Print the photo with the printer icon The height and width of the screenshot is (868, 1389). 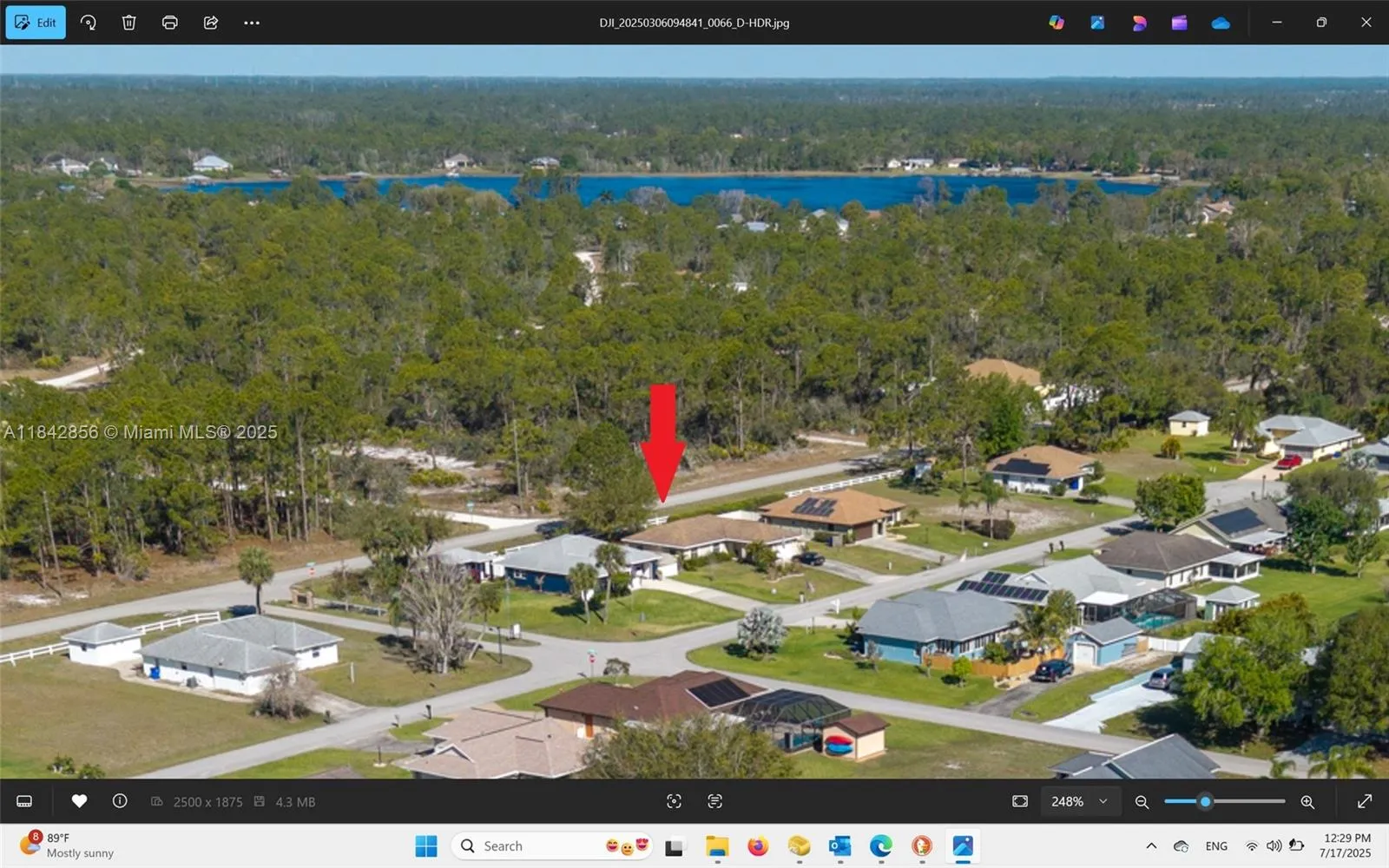click(x=170, y=23)
